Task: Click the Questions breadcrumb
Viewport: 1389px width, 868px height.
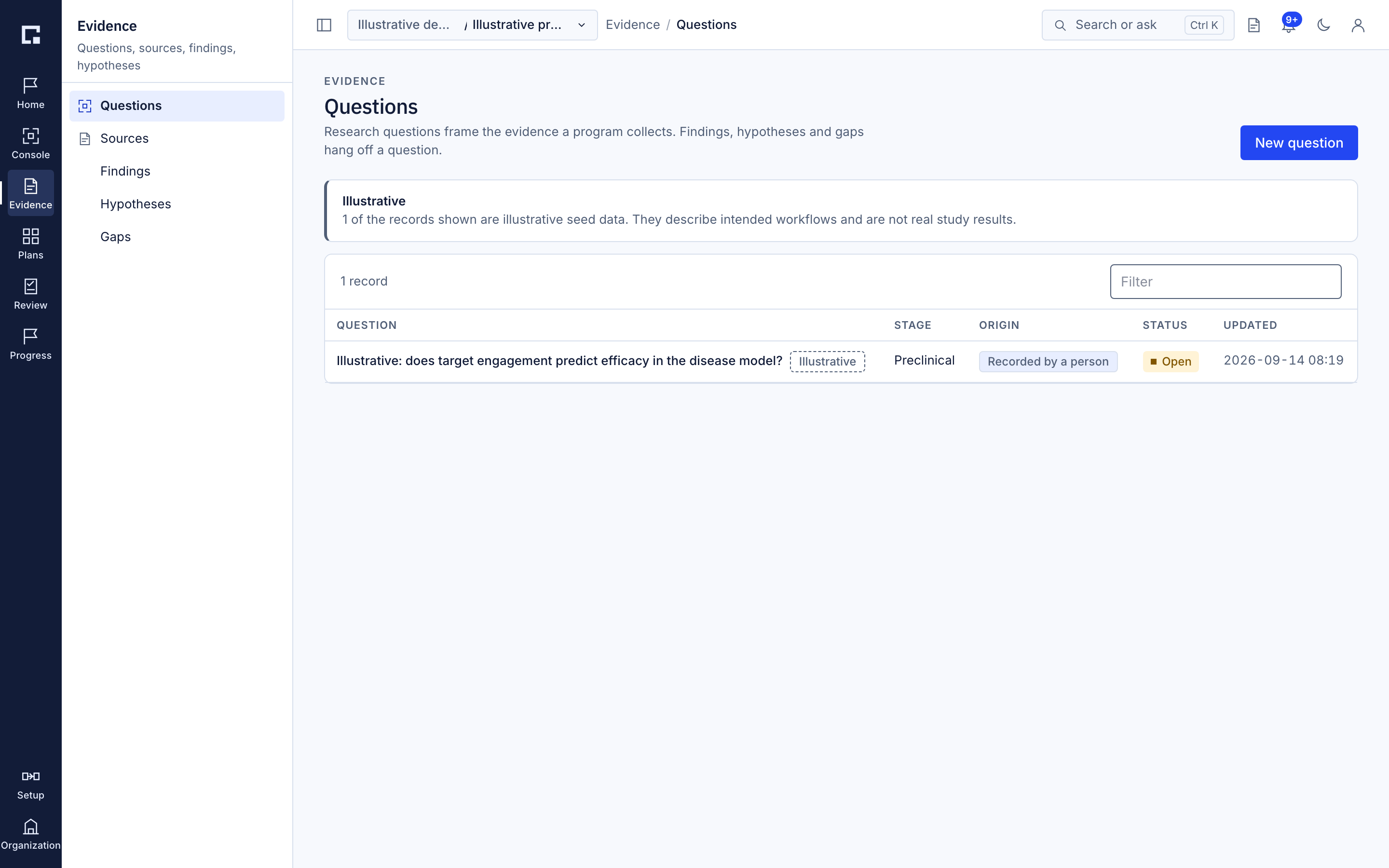Action: tap(706, 25)
